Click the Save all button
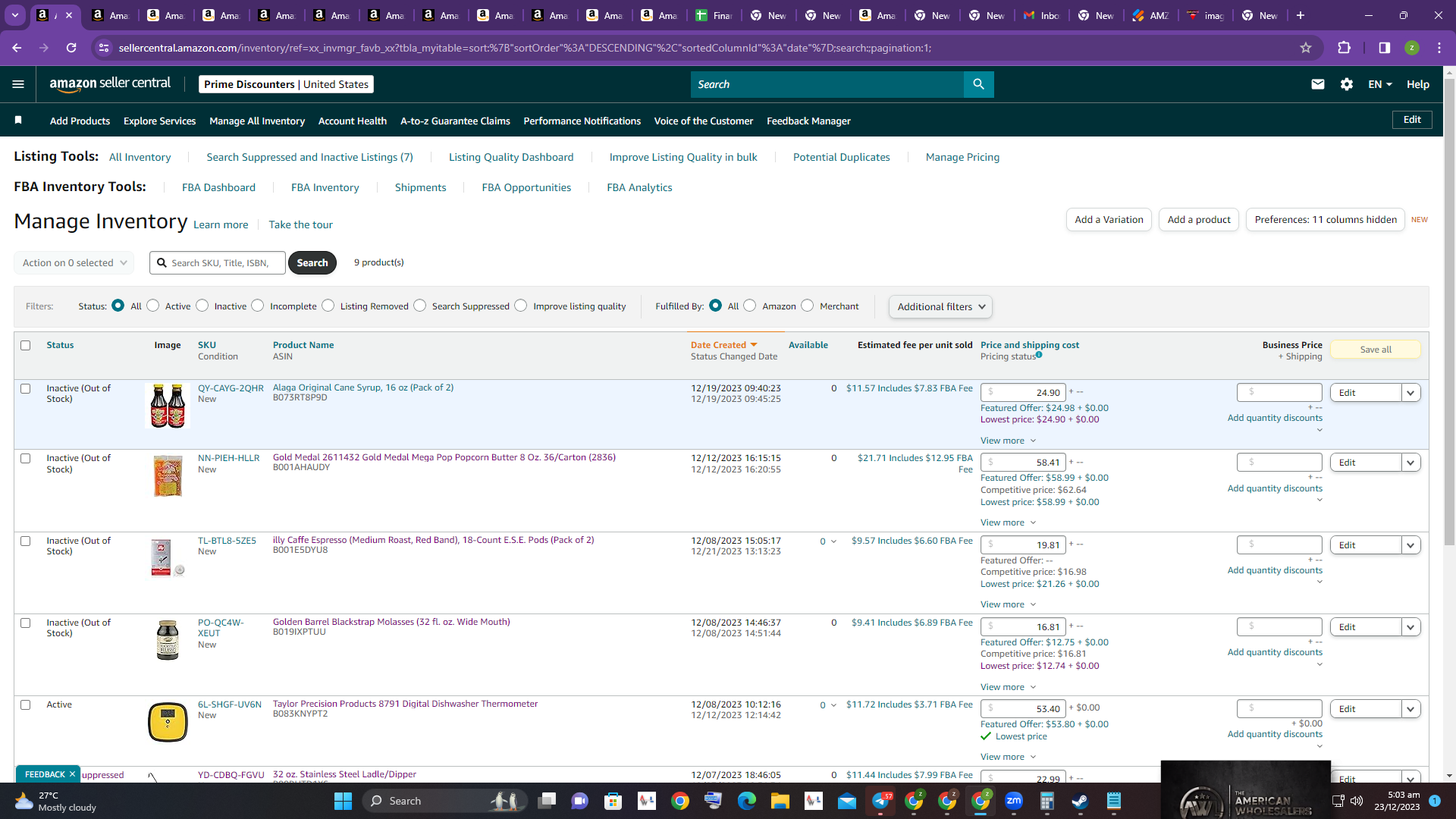Viewport: 1456px width, 819px height. pos(1376,350)
